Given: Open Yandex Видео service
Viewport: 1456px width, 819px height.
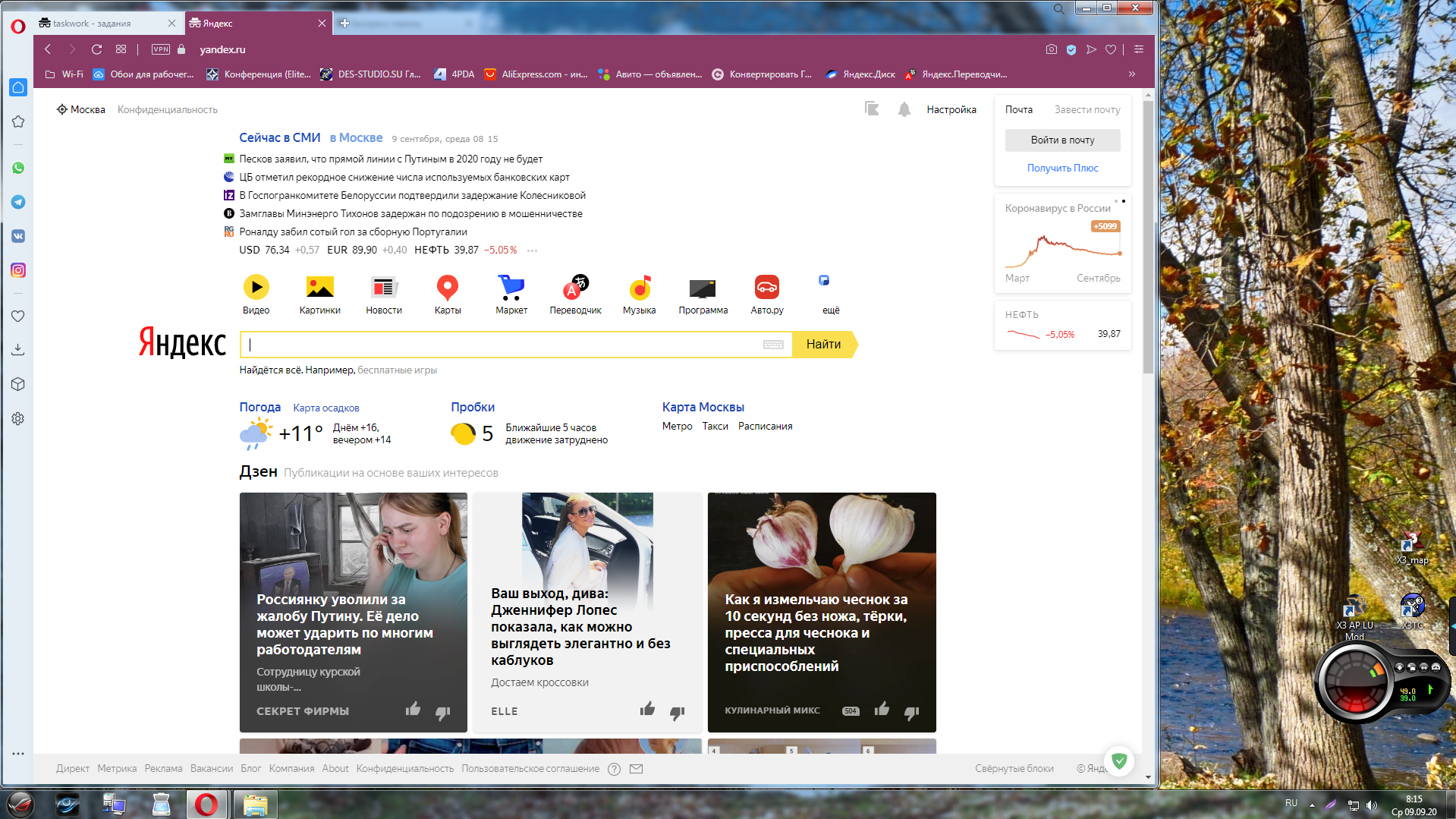Looking at the screenshot, I should click(256, 295).
